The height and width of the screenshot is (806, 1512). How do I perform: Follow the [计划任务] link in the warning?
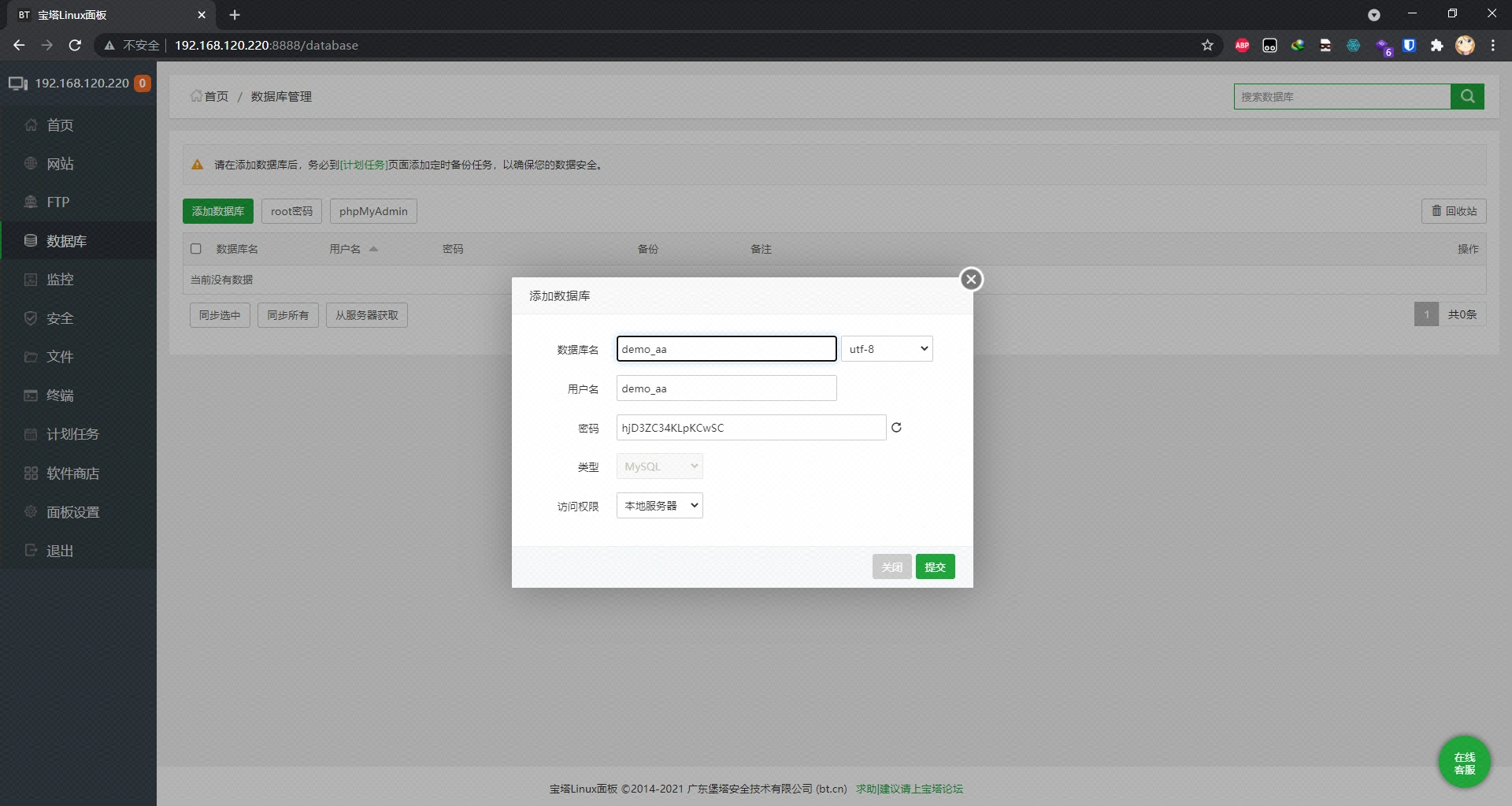(x=363, y=165)
